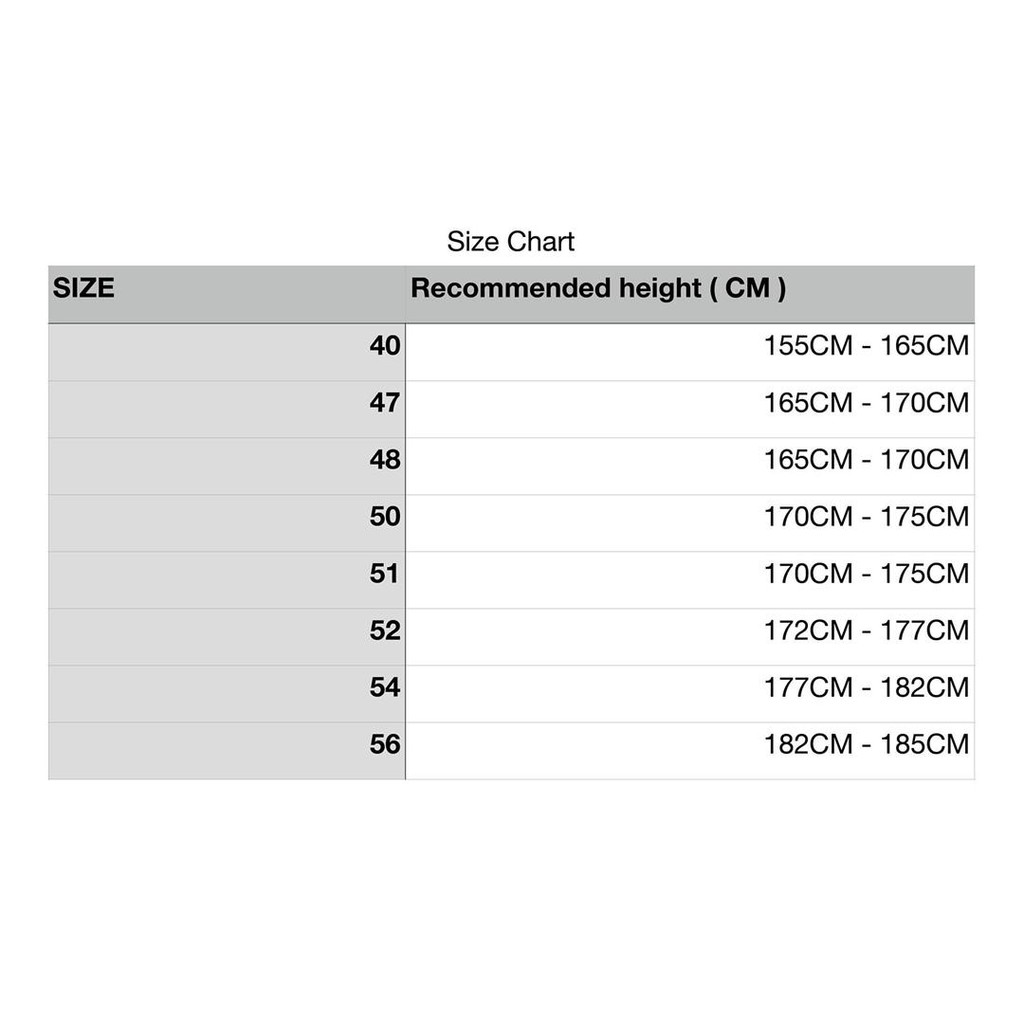Select the 182CM - 185CM height cell
This screenshot has height=1024, width=1024.
point(690,751)
